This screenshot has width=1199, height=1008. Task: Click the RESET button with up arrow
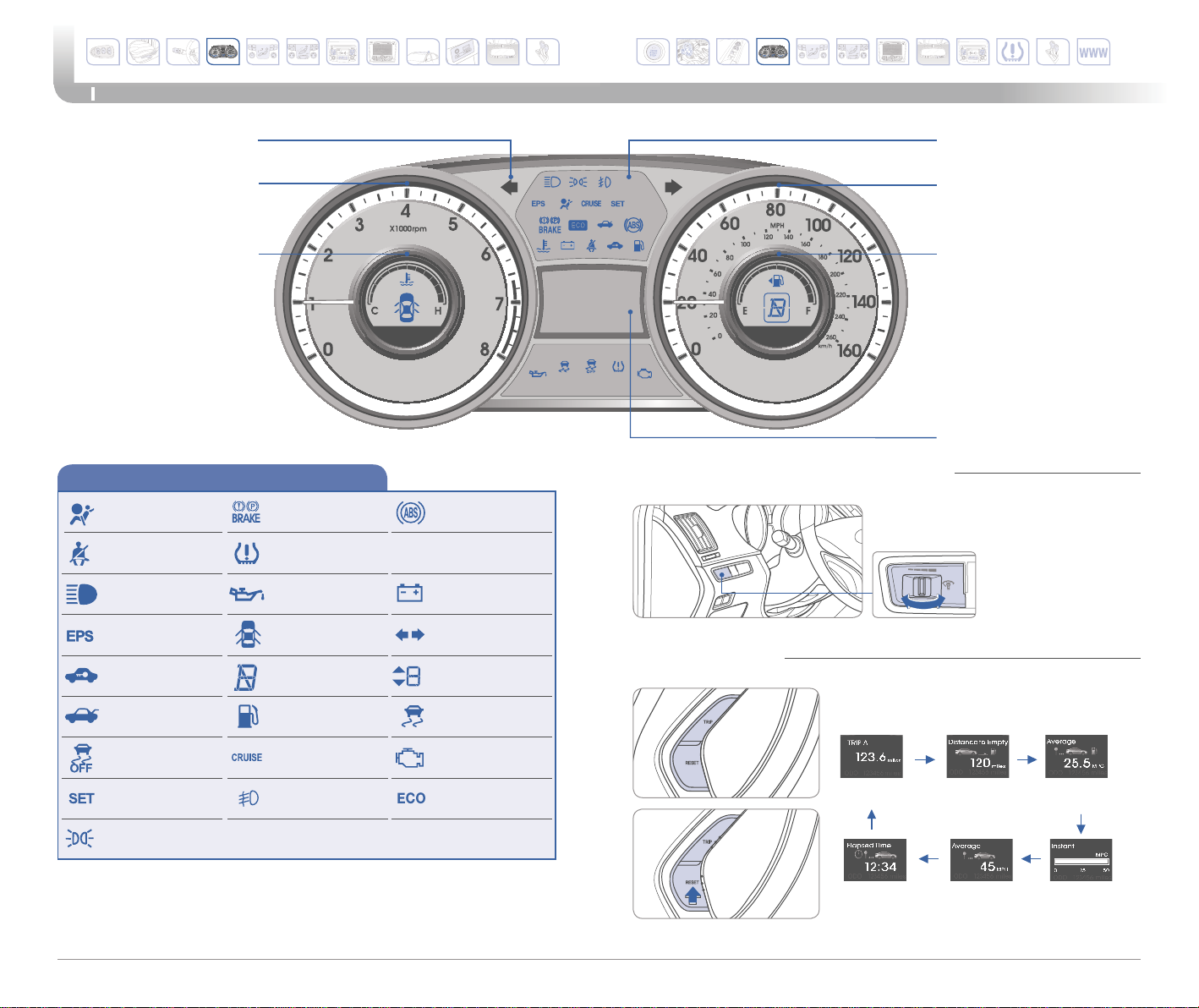pos(693,888)
